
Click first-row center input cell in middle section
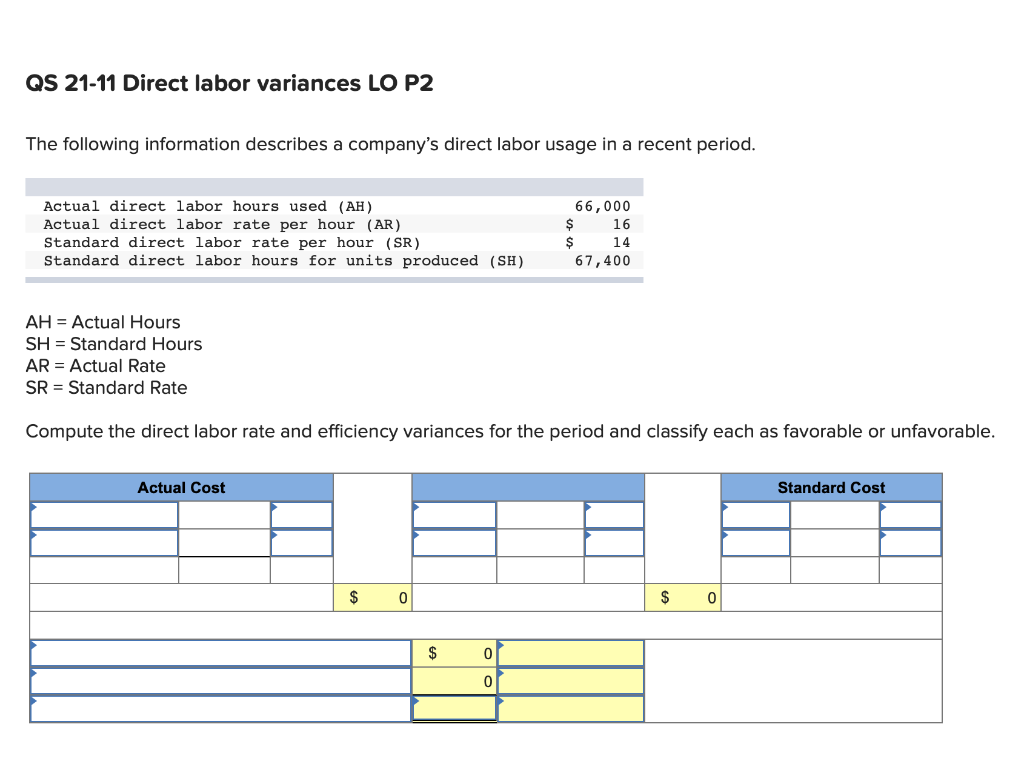coord(540,515)
